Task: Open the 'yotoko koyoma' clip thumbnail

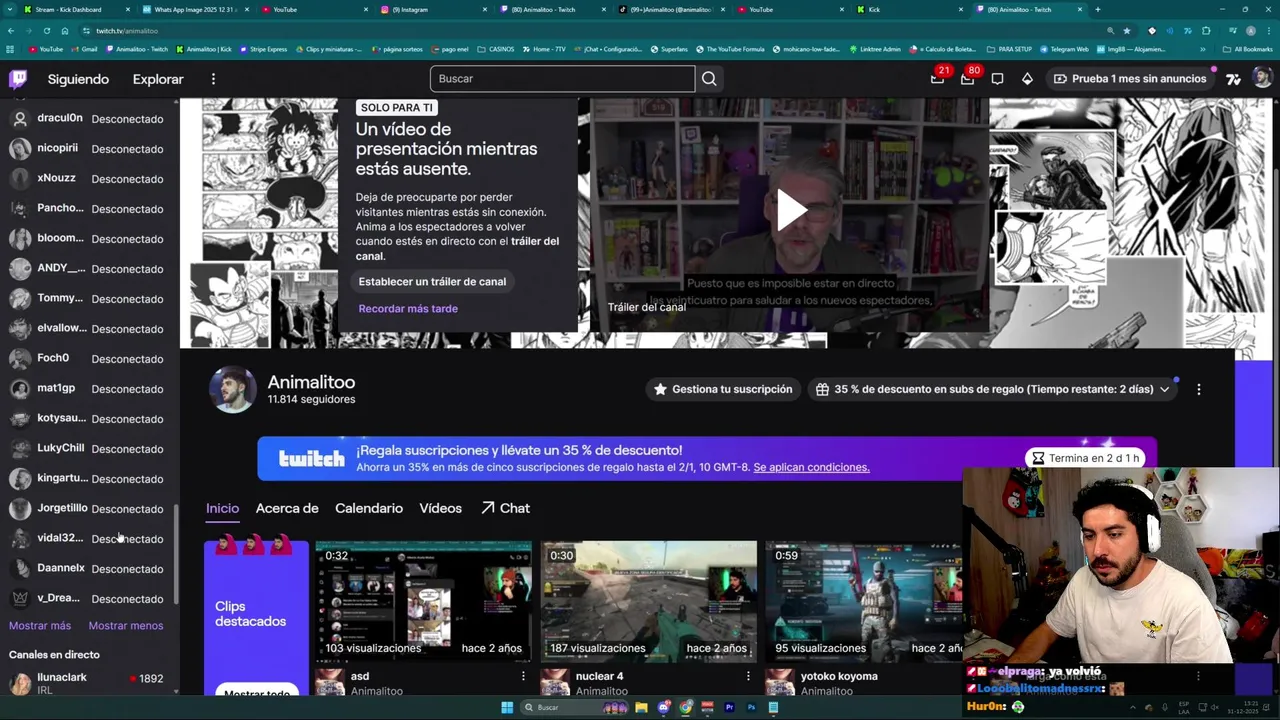Action: click(864, 601)
